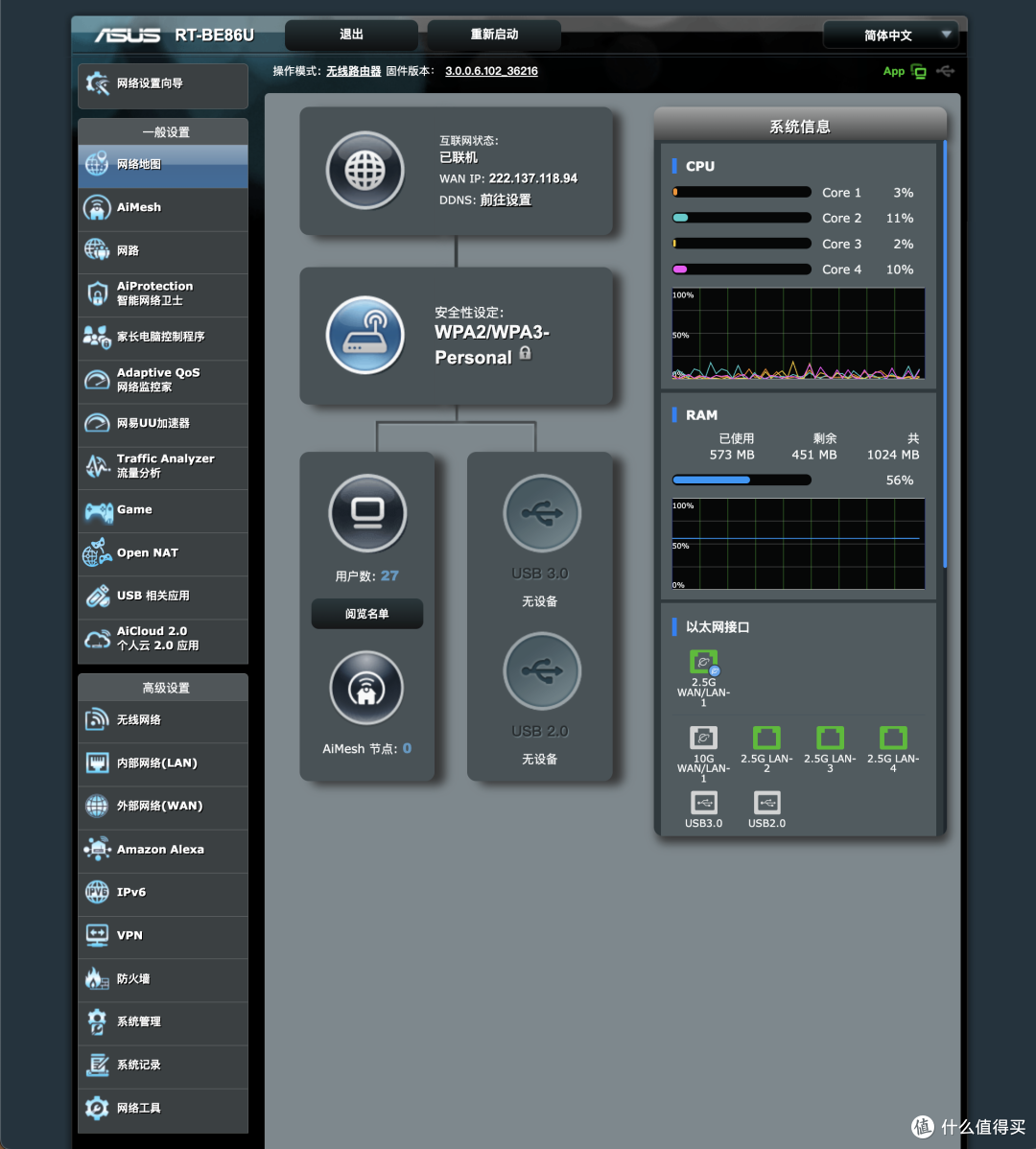The image size is (1036, 1149).
Task: Click the Core 2 CPU usage bar
Action: pyautogui.click(x=742, y=218)
